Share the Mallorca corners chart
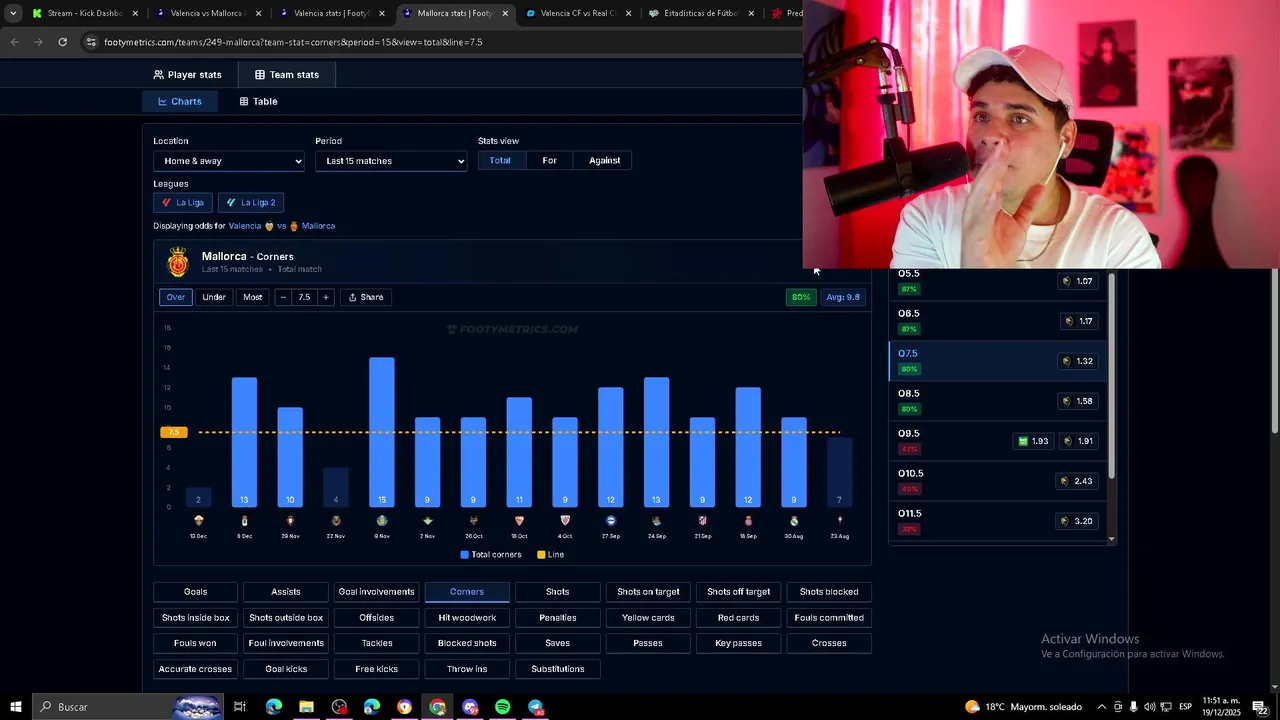Image resolution: width=1280 pixels, height=720 pixels. [x=366, y=297]
